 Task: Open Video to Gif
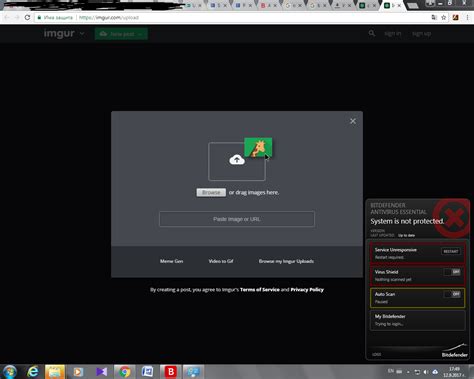[221, 261]
